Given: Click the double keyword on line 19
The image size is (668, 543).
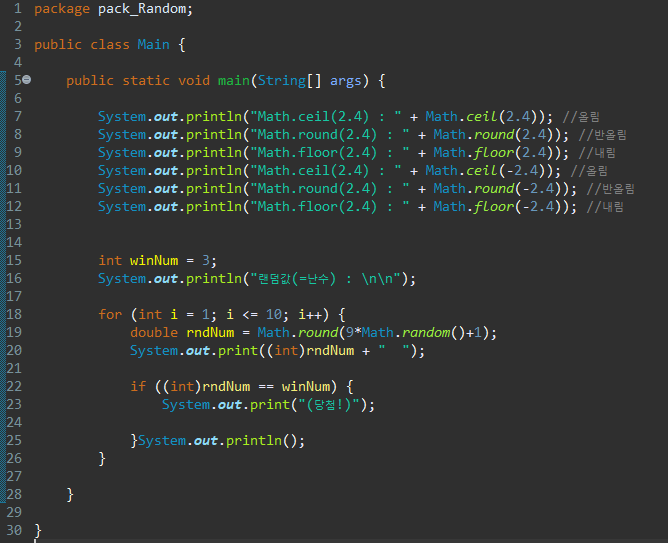Looking at the screenshot, I should tap(154, 332).
